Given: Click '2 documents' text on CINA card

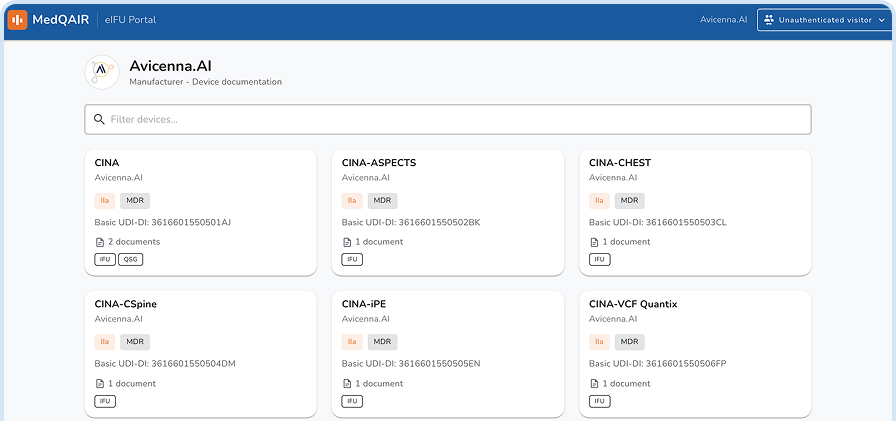Looking at the screenshot, I should (134, 242).
